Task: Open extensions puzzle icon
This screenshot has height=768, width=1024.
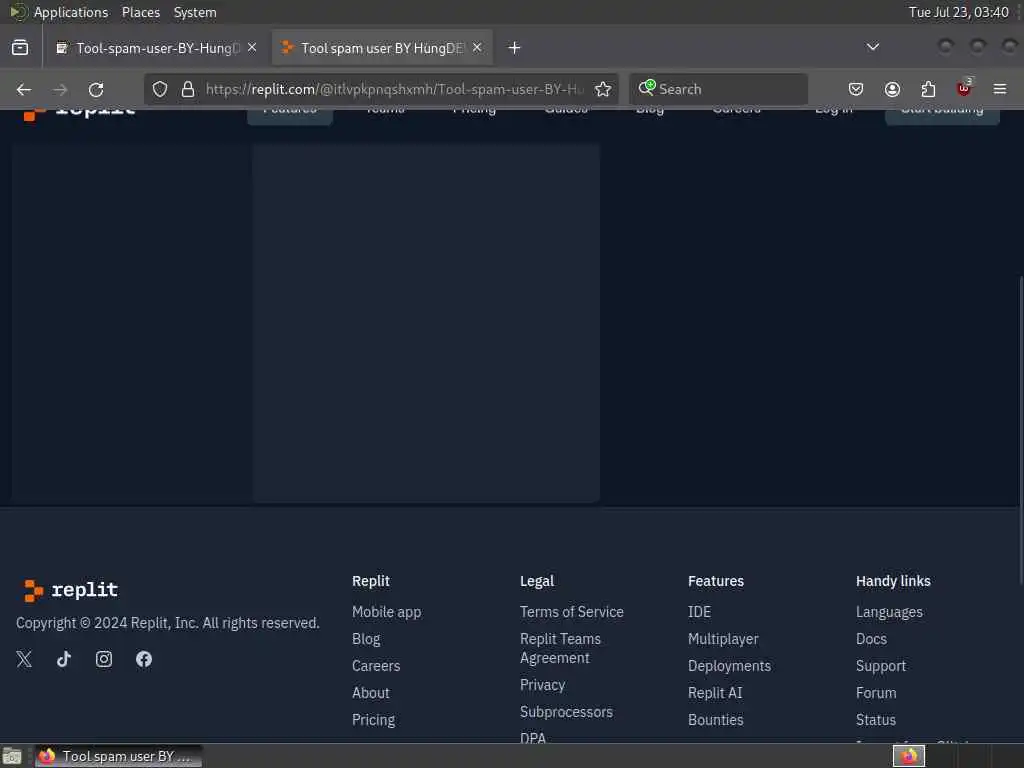Action: pos(928,89)
